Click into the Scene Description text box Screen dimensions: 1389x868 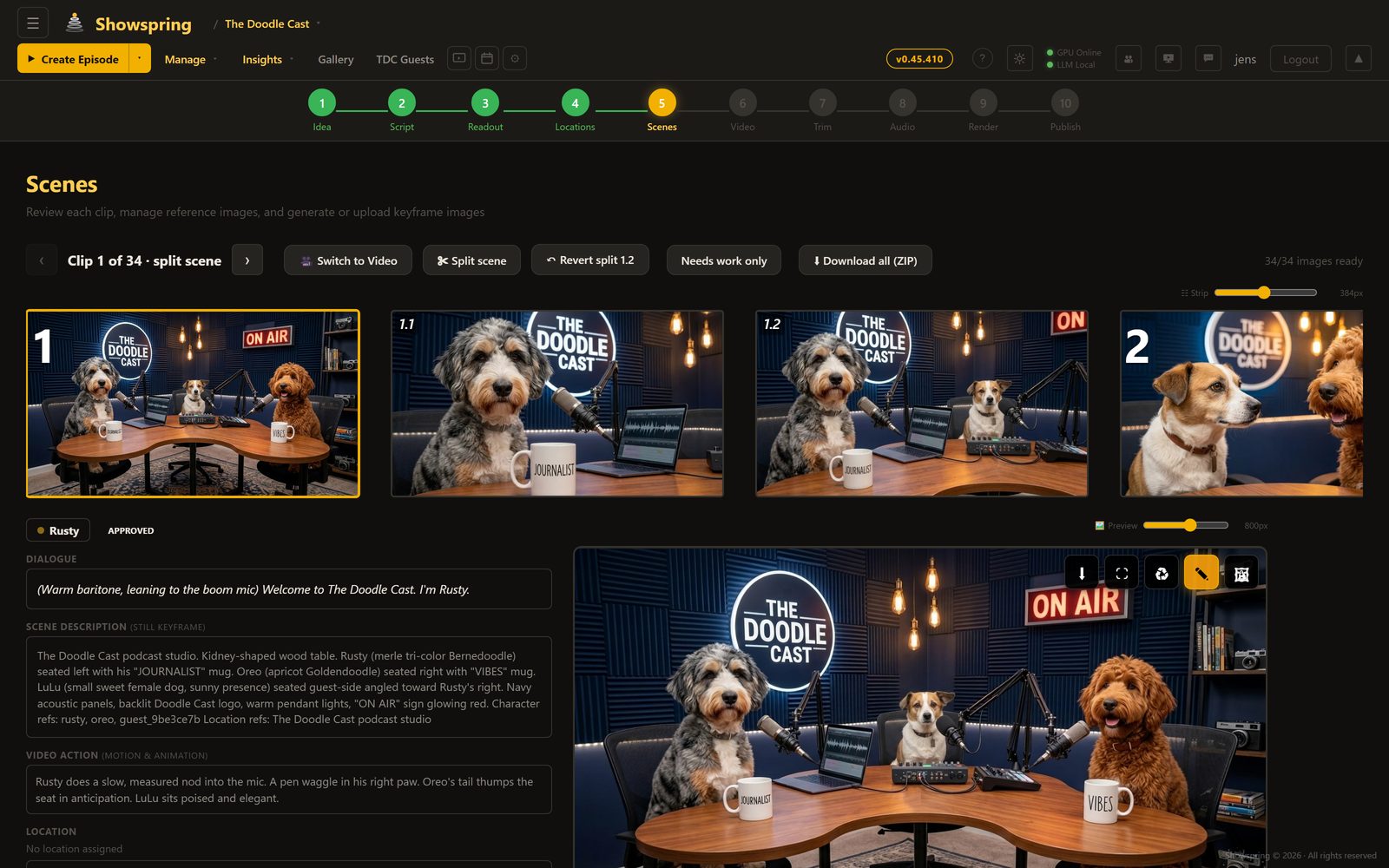point(289,687)
